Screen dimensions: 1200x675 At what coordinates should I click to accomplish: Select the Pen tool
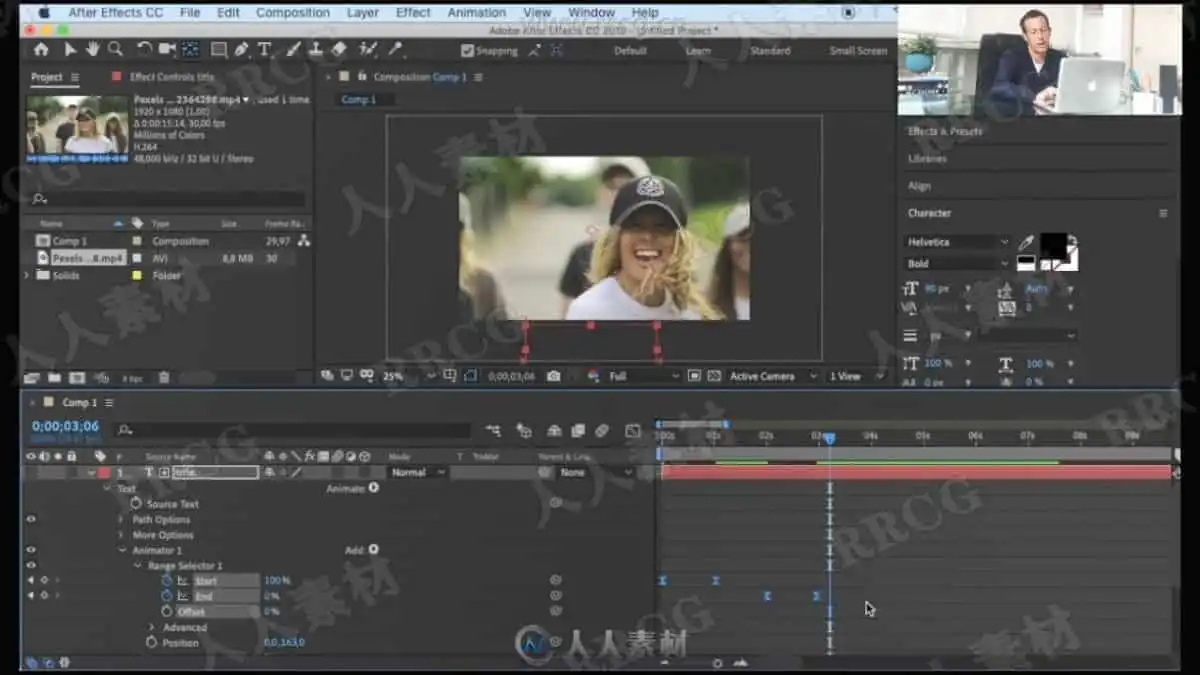click(242, 49)
